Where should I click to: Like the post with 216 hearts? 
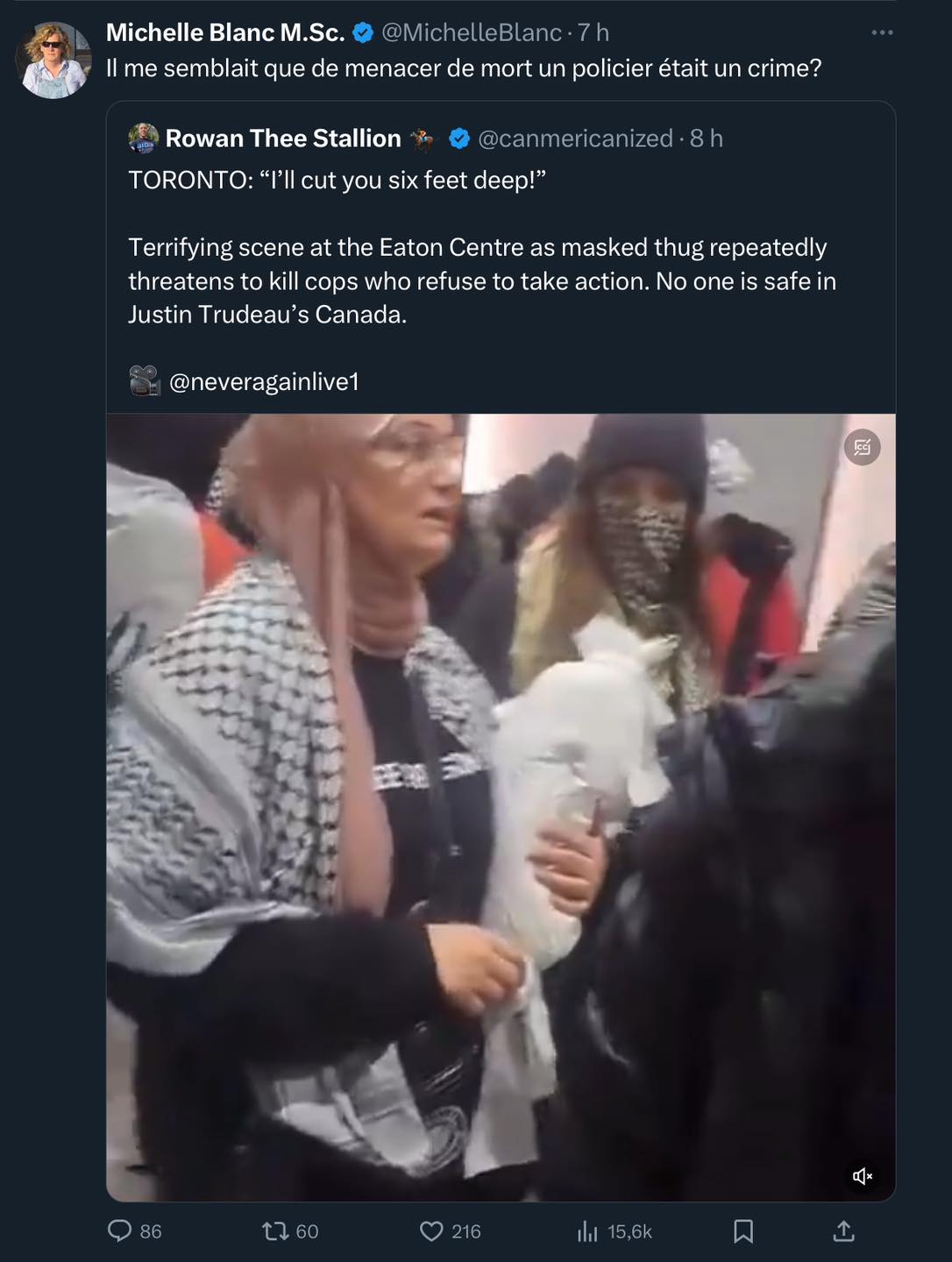point(431,1231)
